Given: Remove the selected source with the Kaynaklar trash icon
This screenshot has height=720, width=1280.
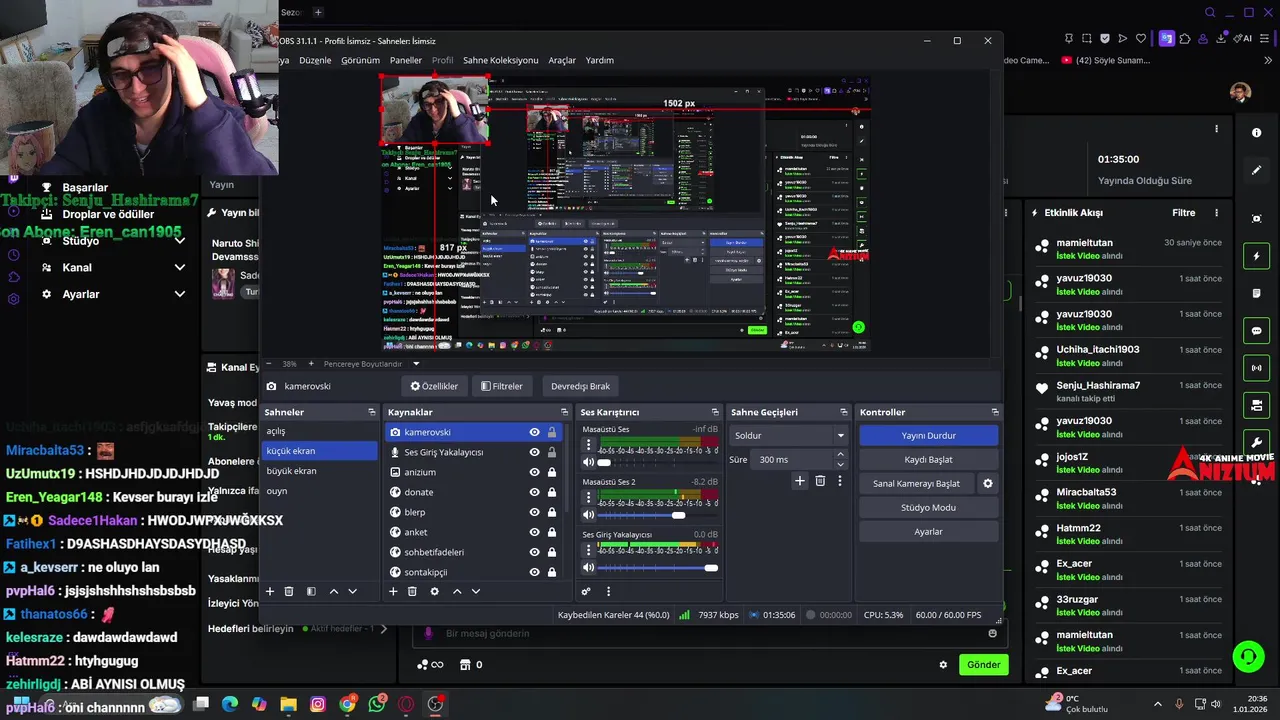Looking at the screenshot, I should coord(412,591).
